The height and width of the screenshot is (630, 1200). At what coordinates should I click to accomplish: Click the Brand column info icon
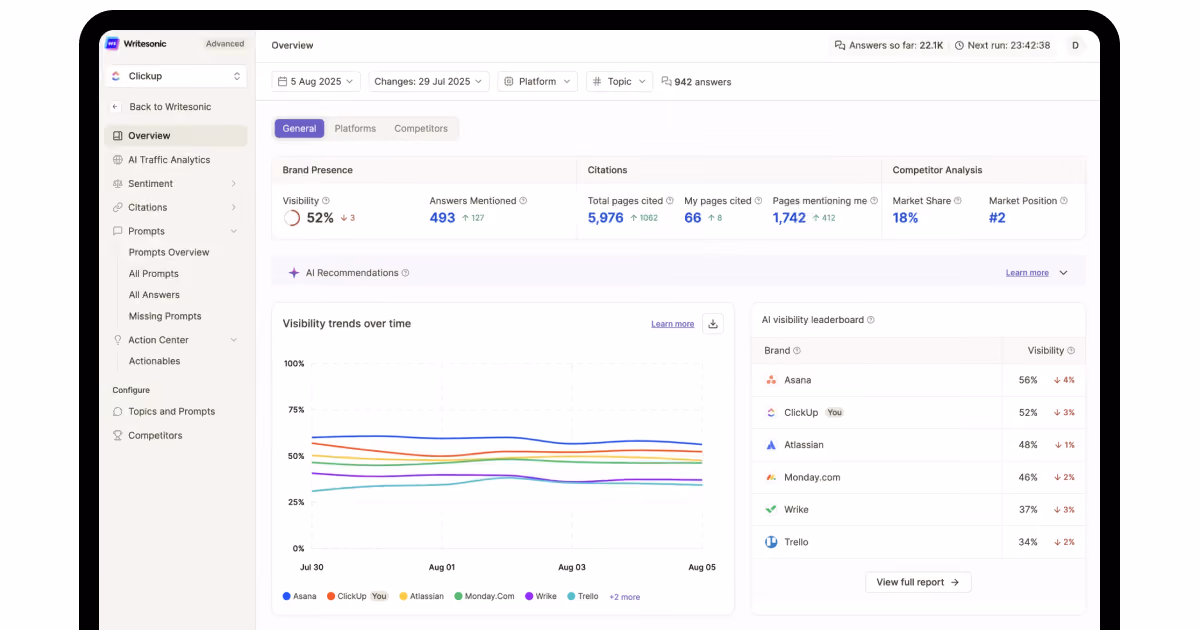click(797, 351)
